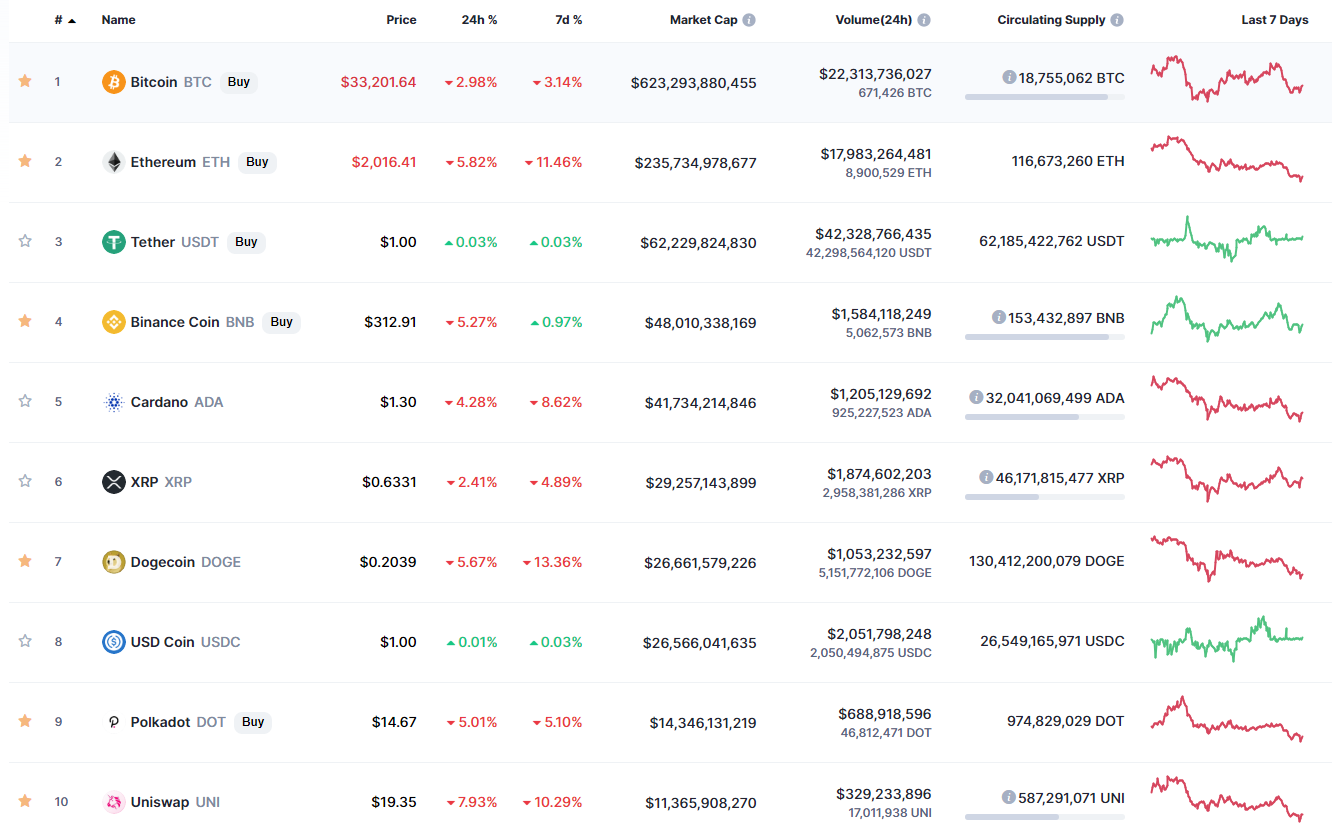Viewport: 1332px width, 832px height.
Task: Click info icon beside XRP supply
Action: [x=986, y=478]
